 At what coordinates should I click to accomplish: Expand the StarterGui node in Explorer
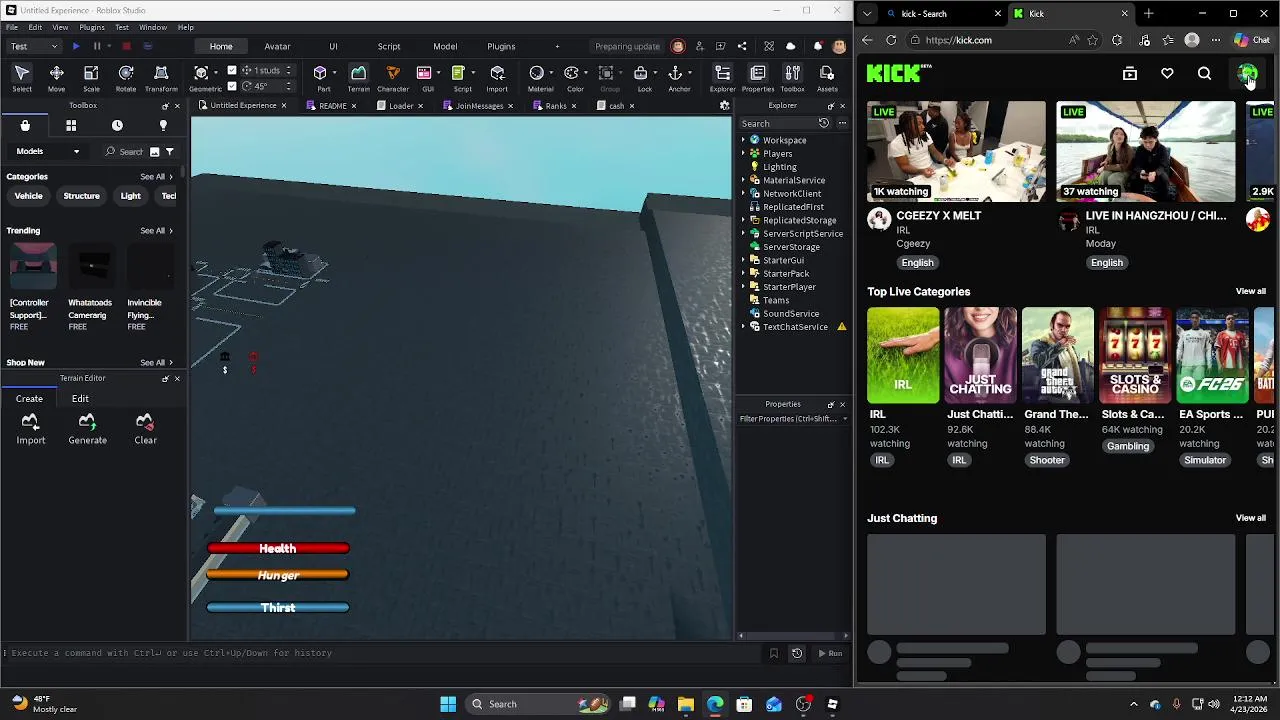tap(743, 260)
